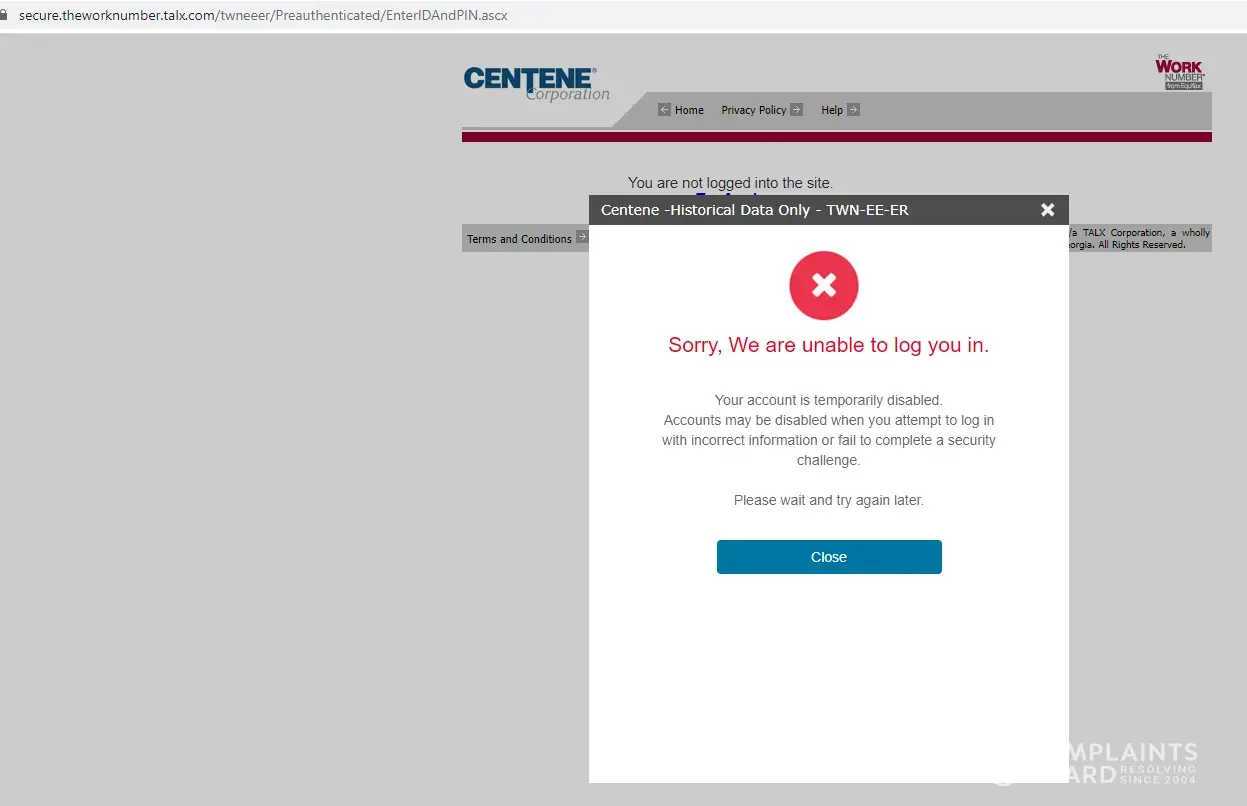Open the Privacy Policy link
1247x806 pixels.
[x=754, y=110]
